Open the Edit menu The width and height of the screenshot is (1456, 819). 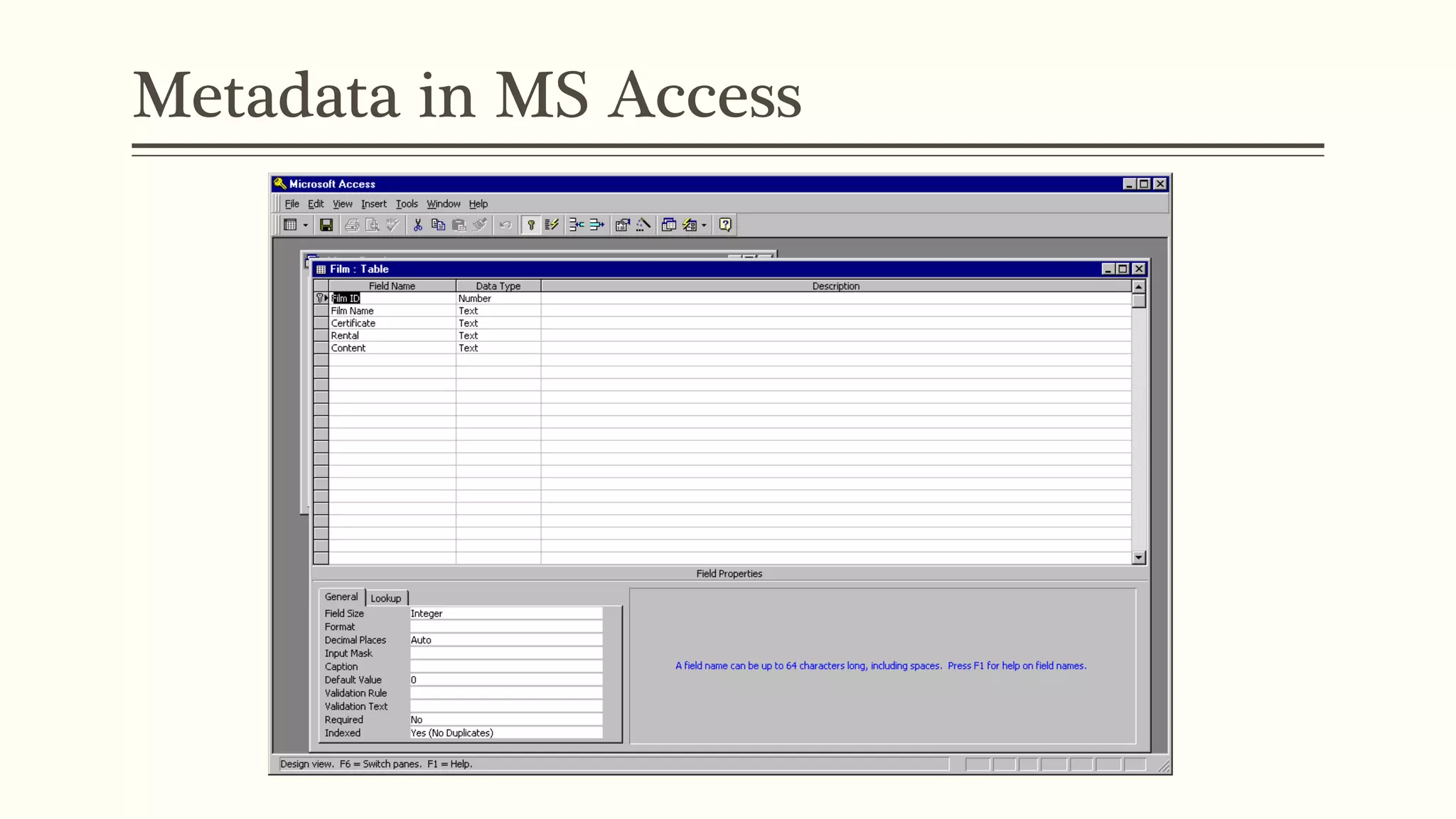click(316, 204)
